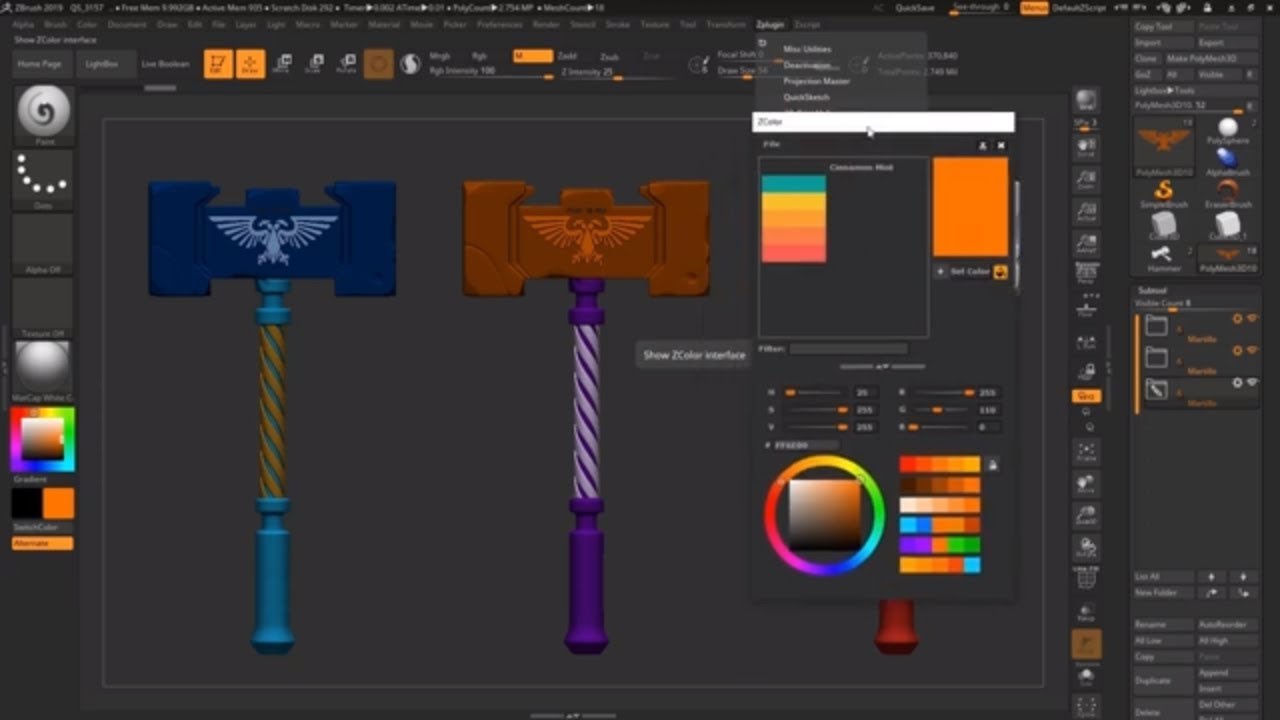Select the EraserBrush tool thumbnail
The image size is (1280, 720).
click(1228, 193)
